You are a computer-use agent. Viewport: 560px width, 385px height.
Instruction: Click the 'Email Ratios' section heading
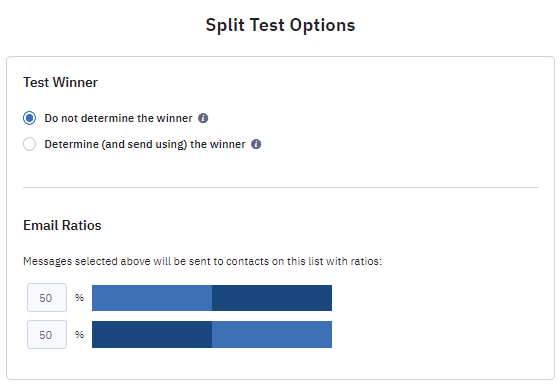[62, 225]
